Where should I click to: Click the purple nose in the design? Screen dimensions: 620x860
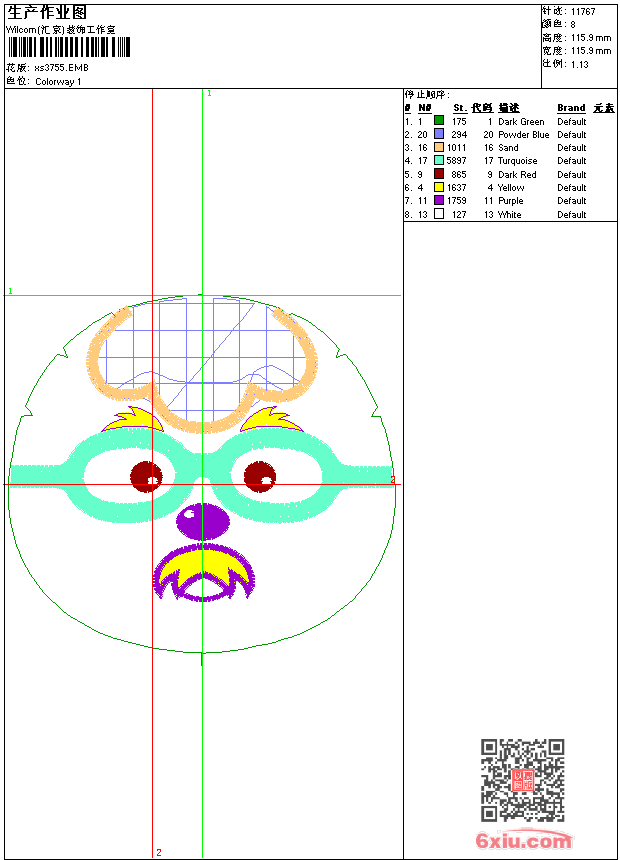[x=203, y=522]
